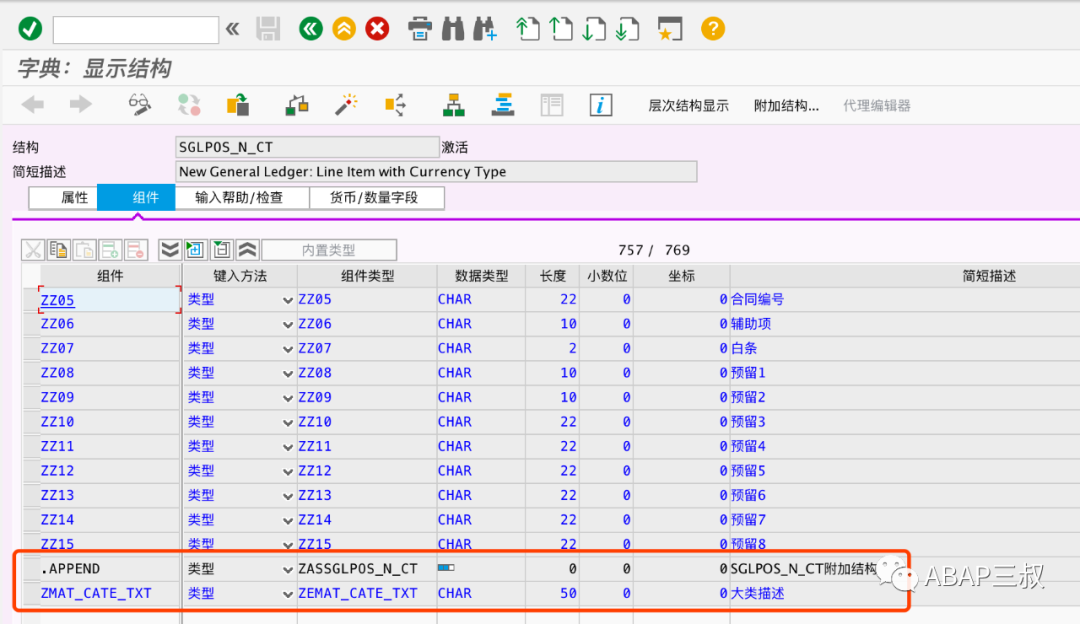Go to next page icon
This screenshot has width=1080, height=624.
pyautogui.click(x=594, y=29)
